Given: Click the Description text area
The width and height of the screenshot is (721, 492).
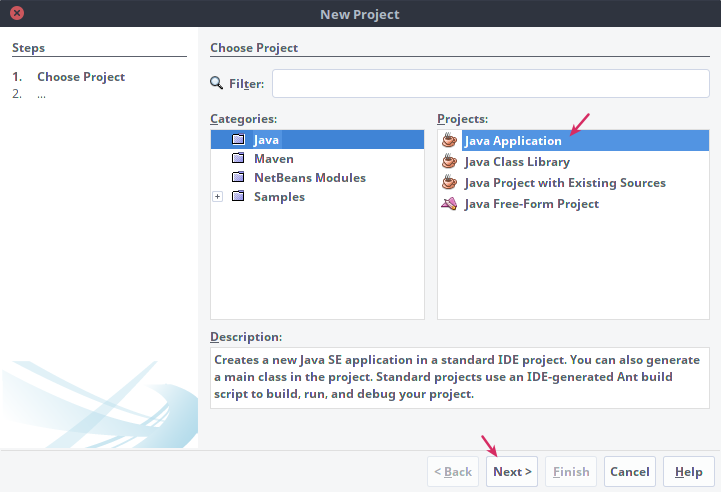Looking at the screenshot, I should tap(460, 378).
